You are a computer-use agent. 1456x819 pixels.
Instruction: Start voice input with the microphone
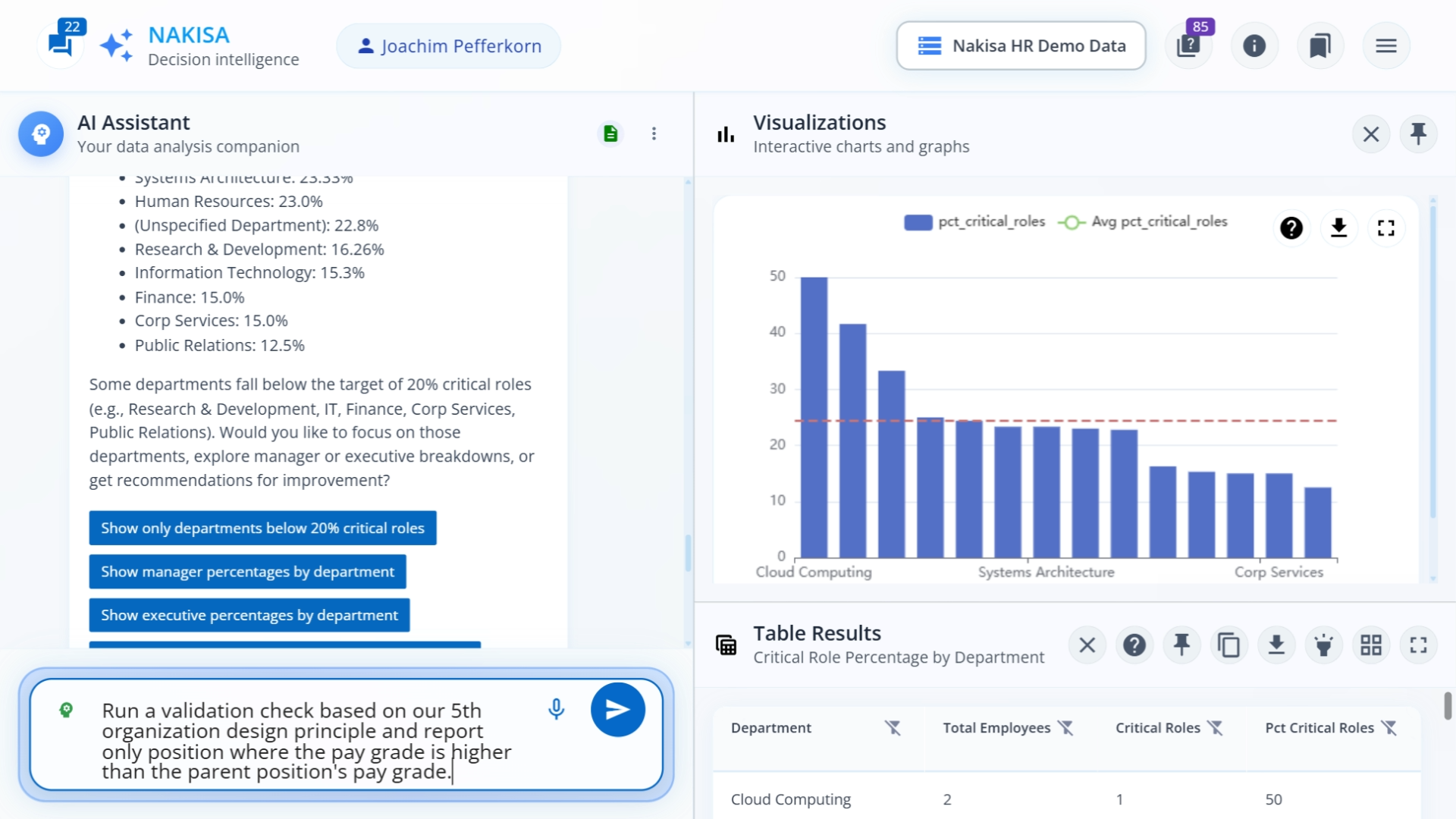[x=556, y=710]
